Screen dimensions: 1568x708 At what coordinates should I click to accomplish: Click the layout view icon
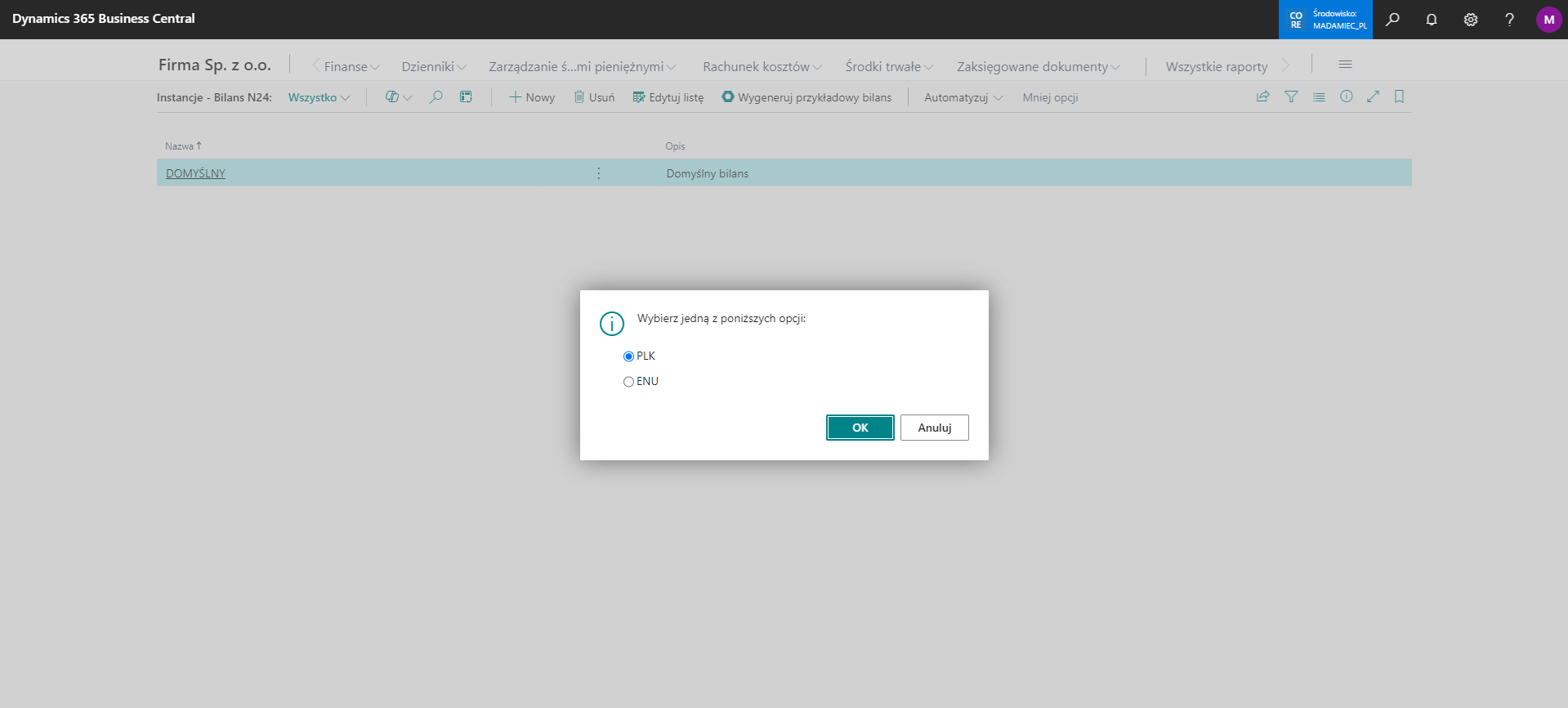(x=466, y=97)
